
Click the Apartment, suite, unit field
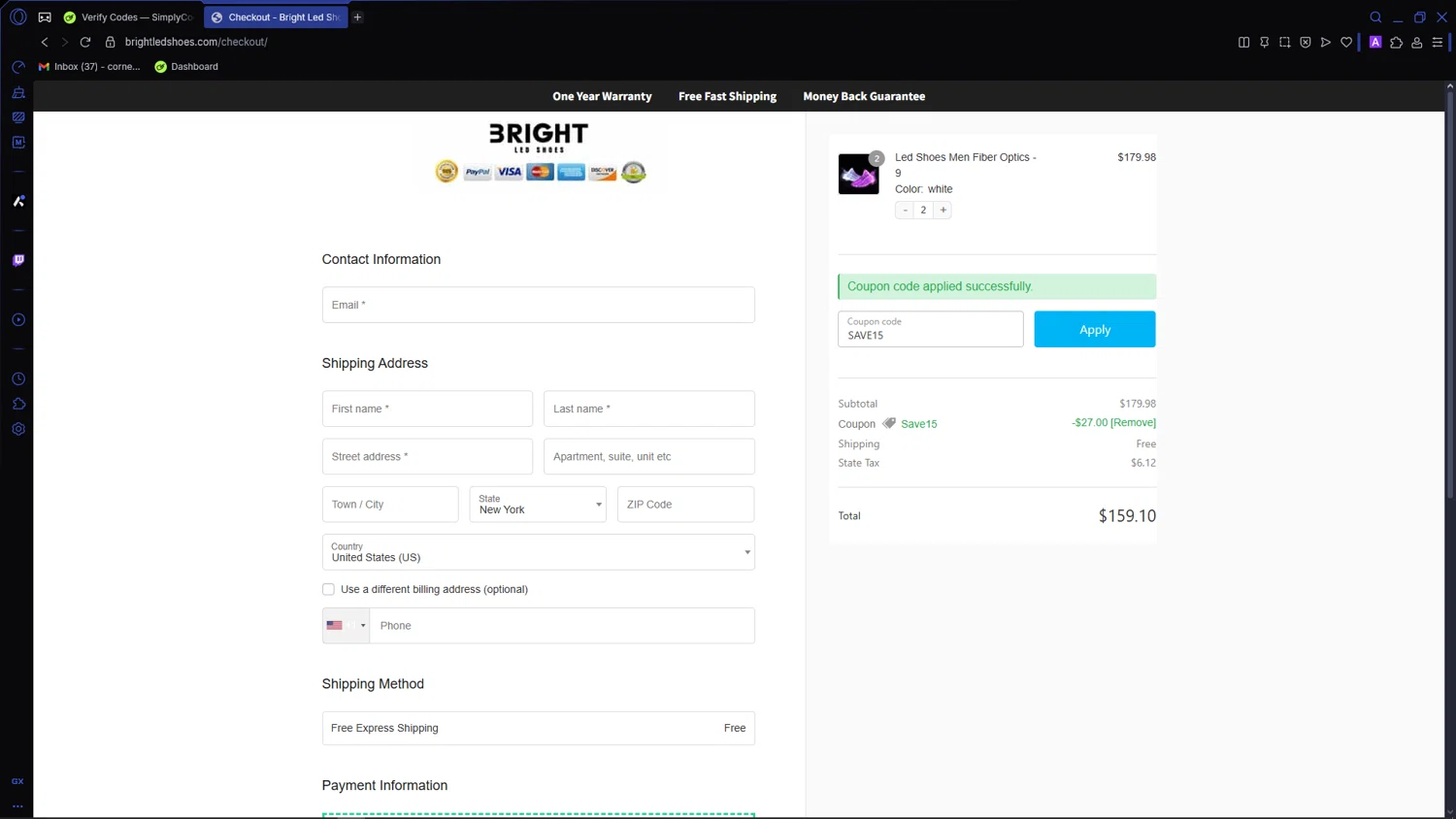click(648, 456)
